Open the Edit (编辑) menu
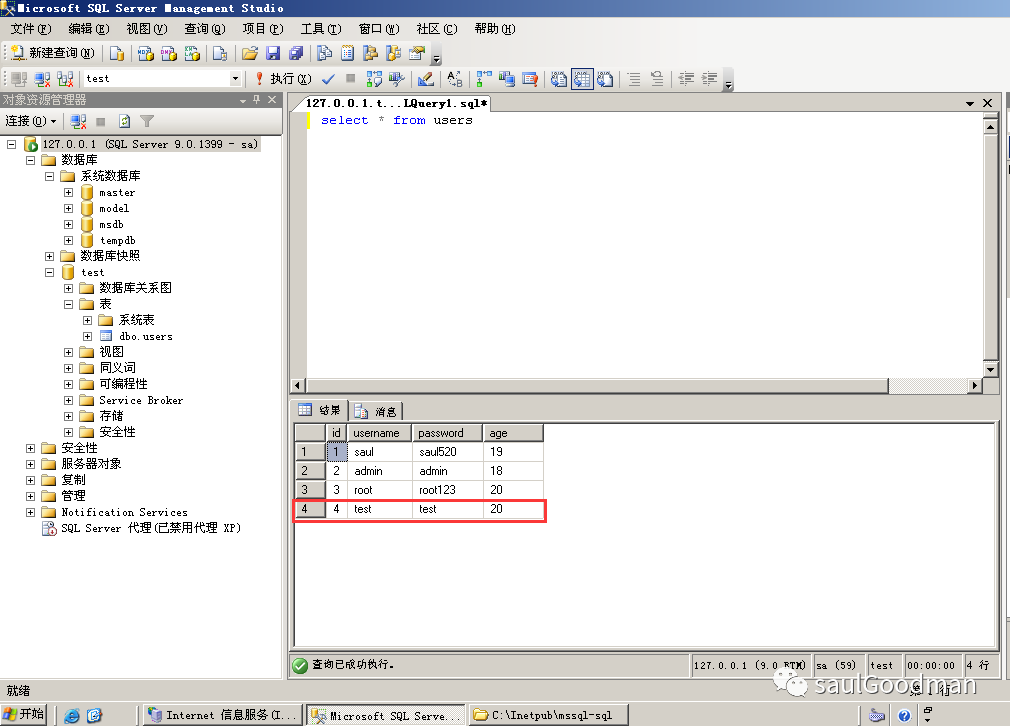This screenshot has height=726, width=1010. [89, 29]
